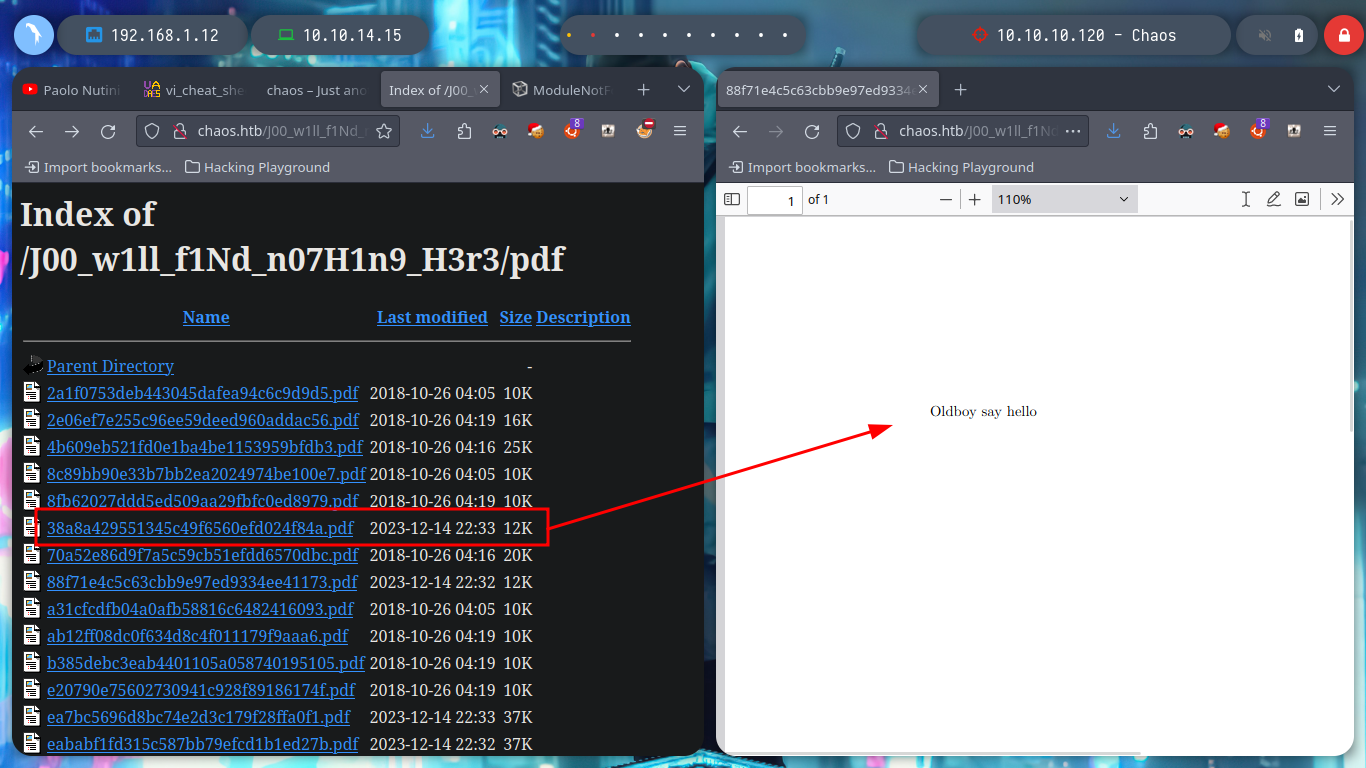Screen dimensions: 1366x768
Task: Sort listing by Size column
Action: click(x=516, y=317)
